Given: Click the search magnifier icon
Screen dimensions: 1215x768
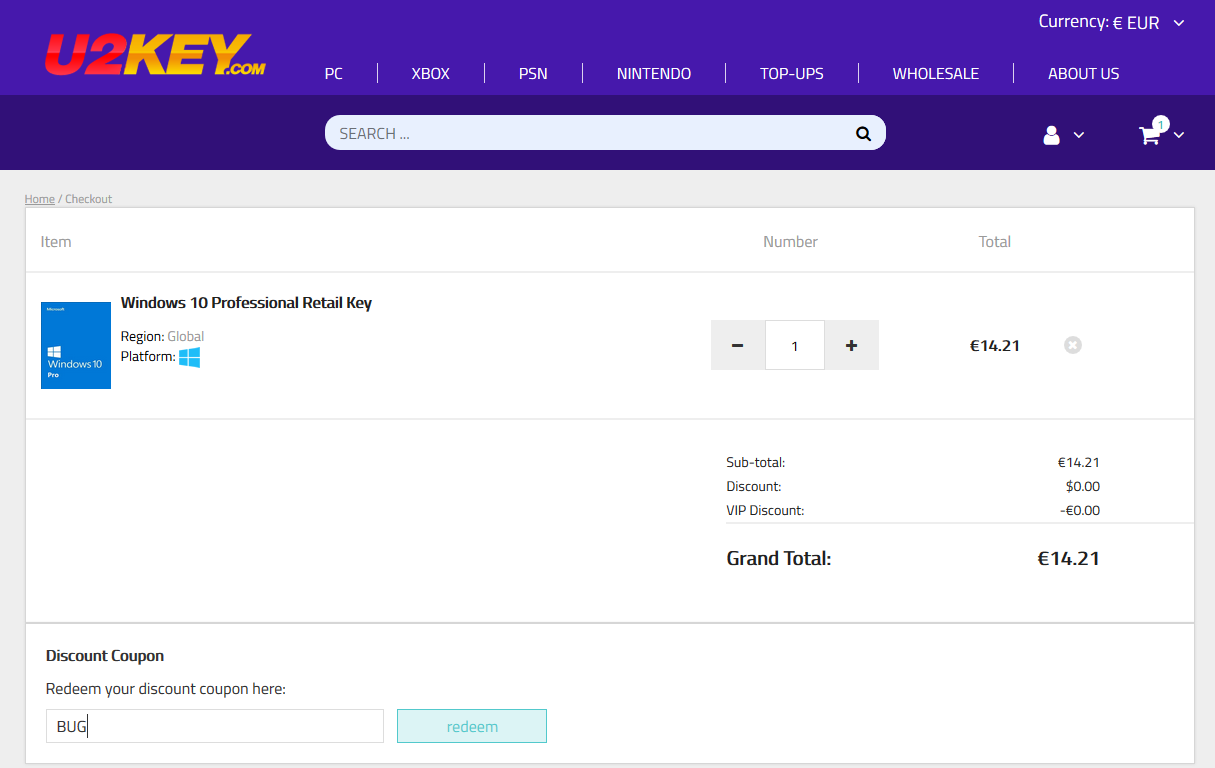Looking at the screenshot, I should click(x=864, y=134).
